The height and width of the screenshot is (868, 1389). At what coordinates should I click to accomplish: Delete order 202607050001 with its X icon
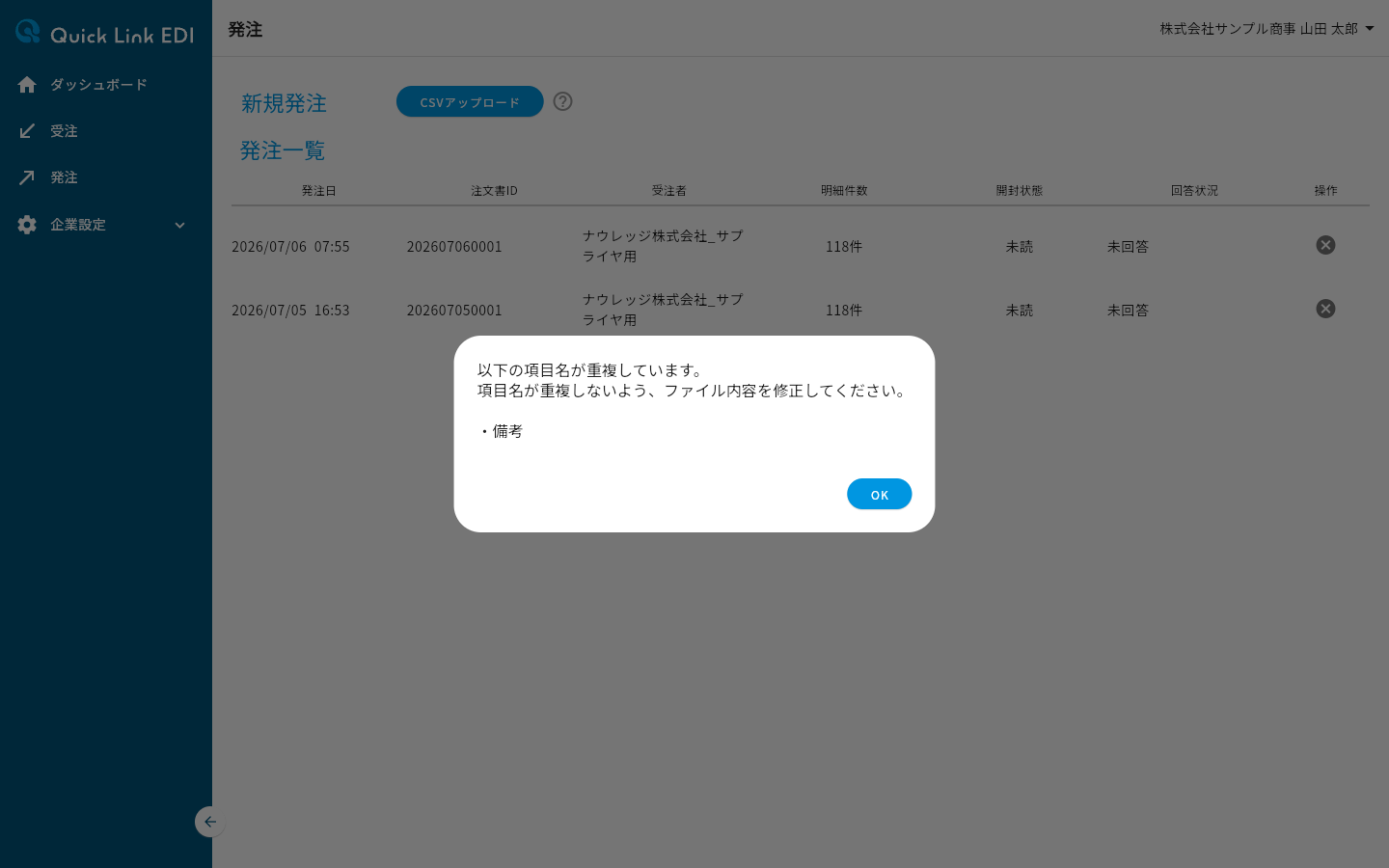1325,309
